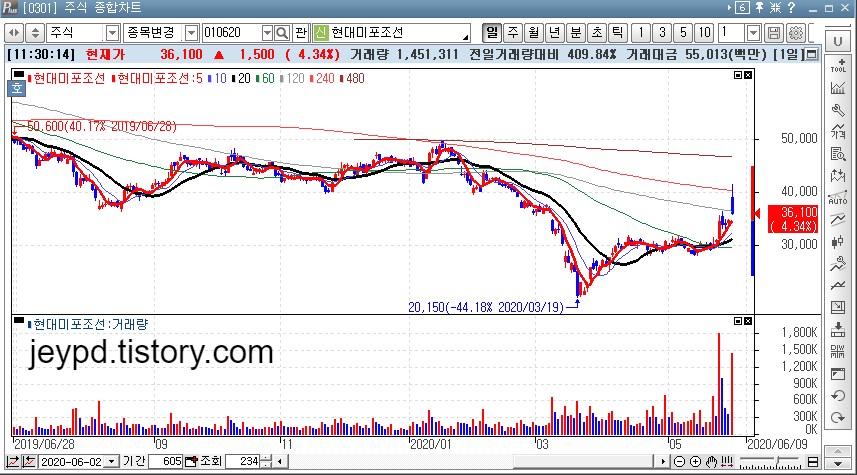Toggle the 관 watchlist button
857x475 pixels.
pos(301,33)
